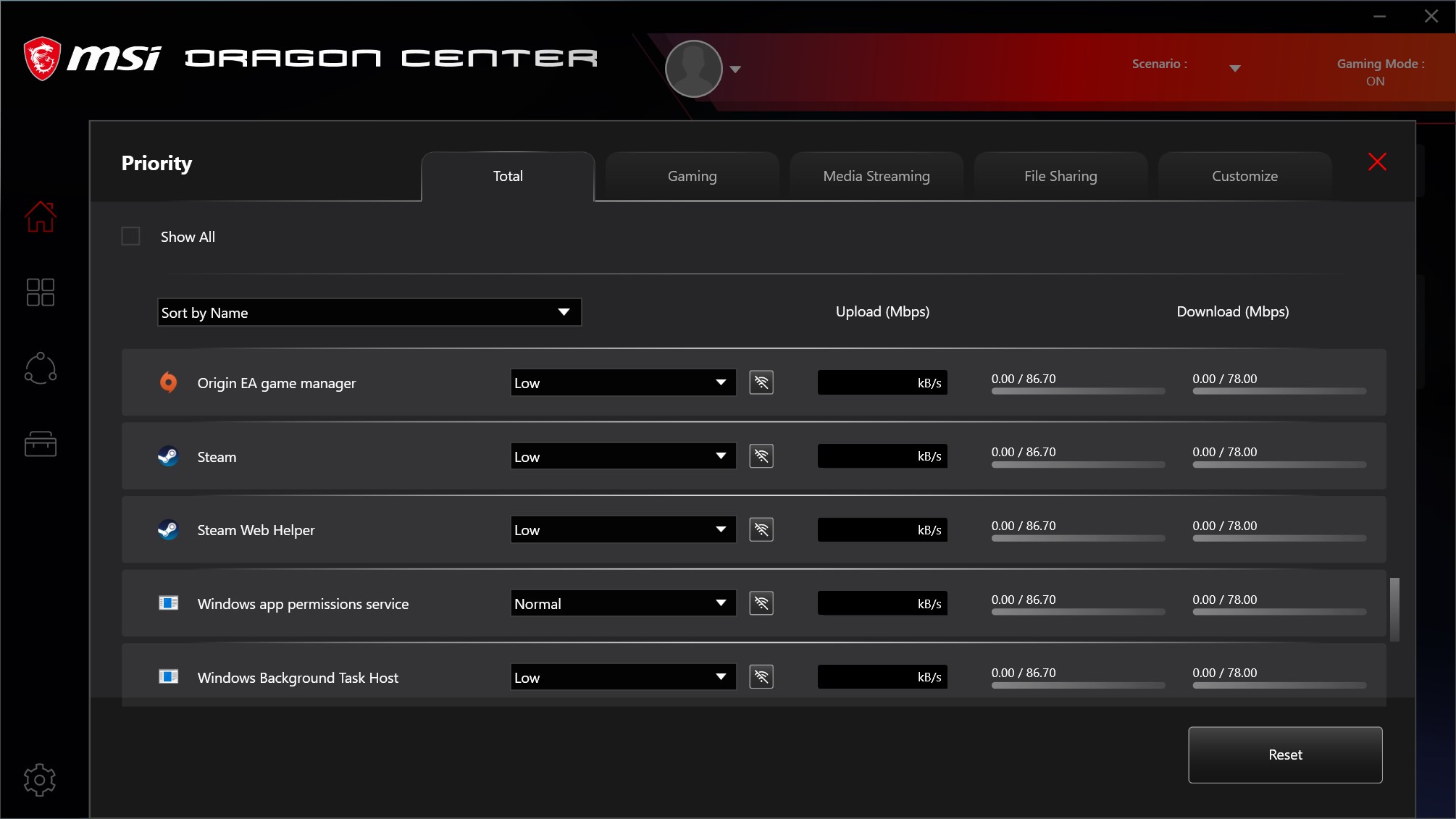1456x819 pixels.
Task: Switch to the Media Streaming tab
Action: (876, 176)
